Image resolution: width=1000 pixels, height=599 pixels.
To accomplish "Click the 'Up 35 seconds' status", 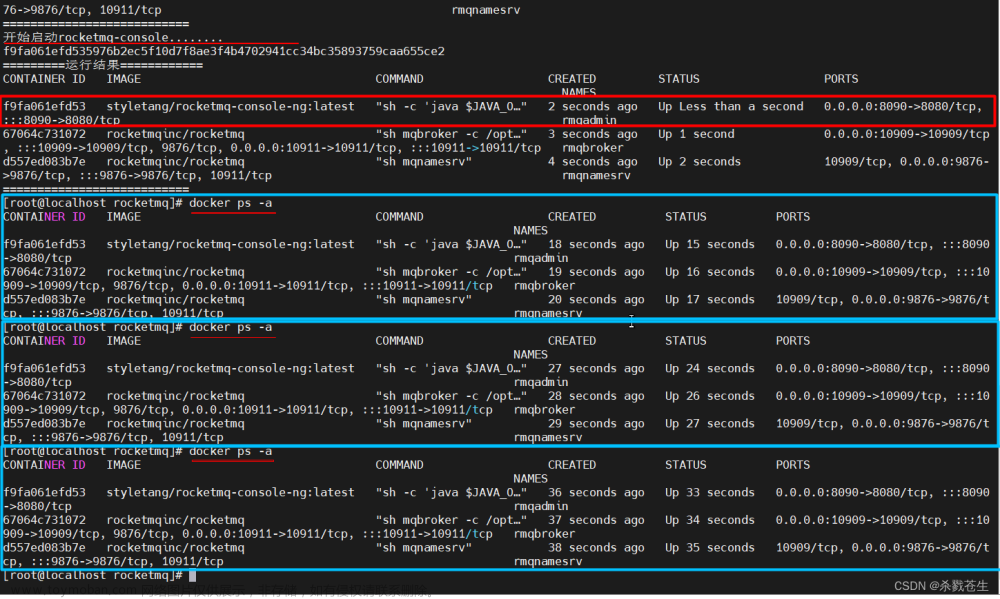I will 710,547.
